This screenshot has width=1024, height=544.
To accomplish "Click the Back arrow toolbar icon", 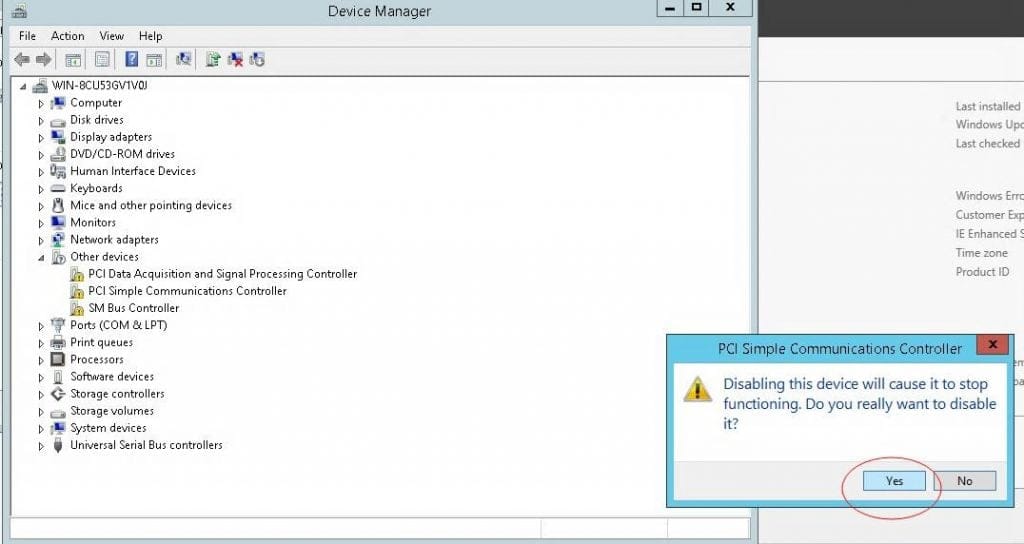I will (21, 60).
